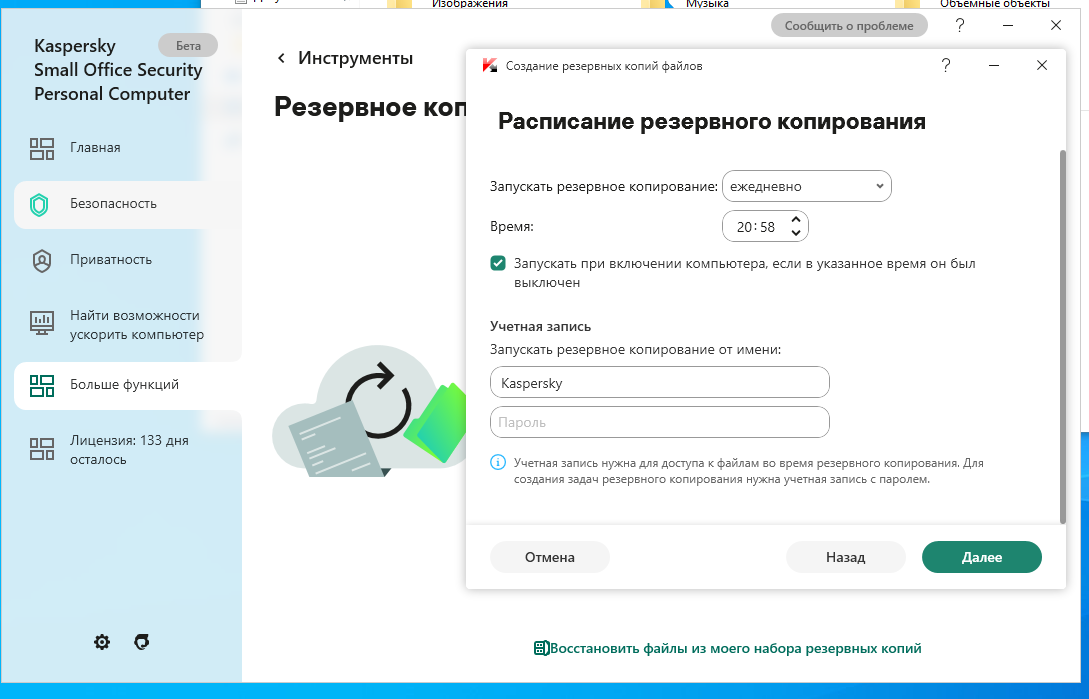Open the ежедневно frequency dropdown
This screenshot has height=699, width=1089.
pos(807,186)
